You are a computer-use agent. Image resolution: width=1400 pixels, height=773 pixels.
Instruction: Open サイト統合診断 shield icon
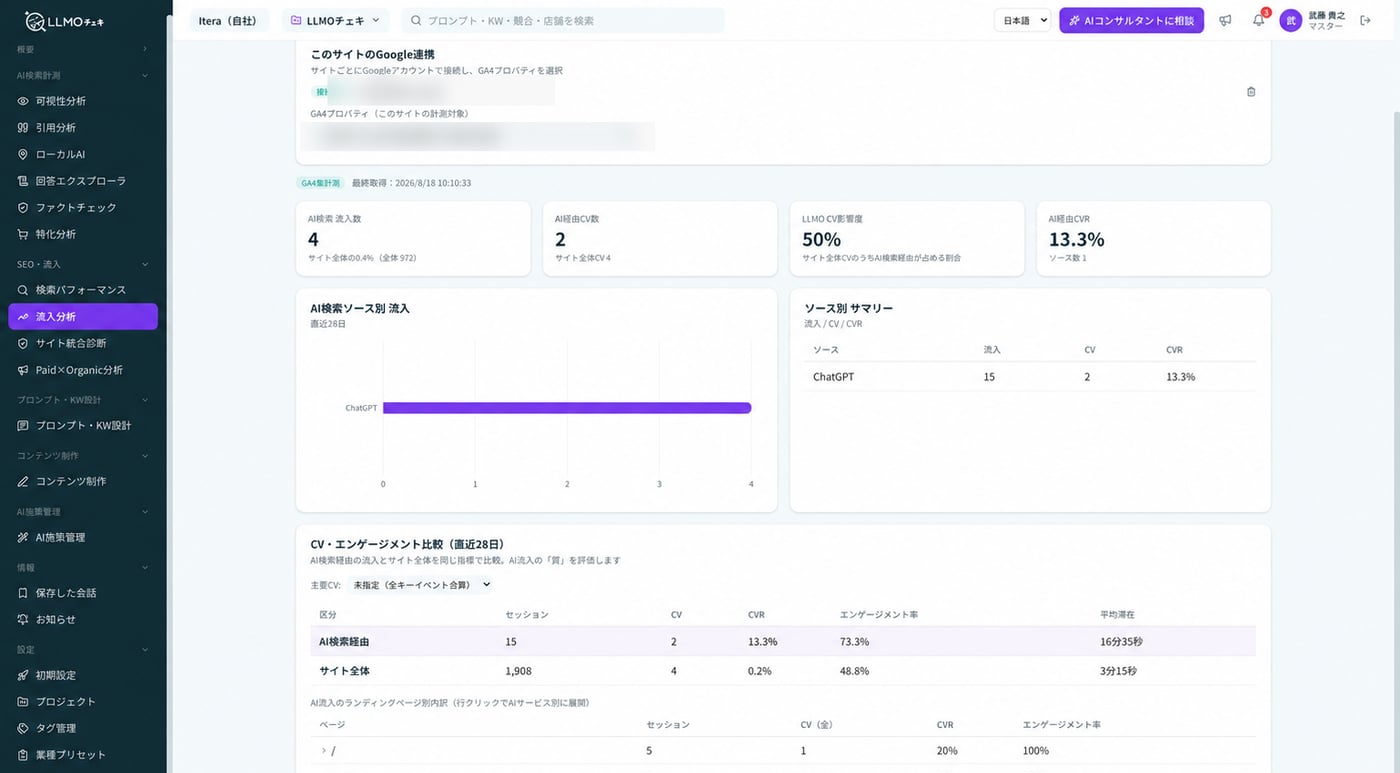coord(23,343)
